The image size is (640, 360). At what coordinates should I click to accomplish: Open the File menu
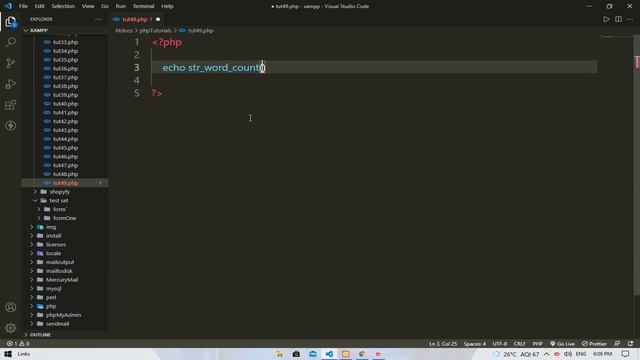pyautogui.click(x=23, y=6)
